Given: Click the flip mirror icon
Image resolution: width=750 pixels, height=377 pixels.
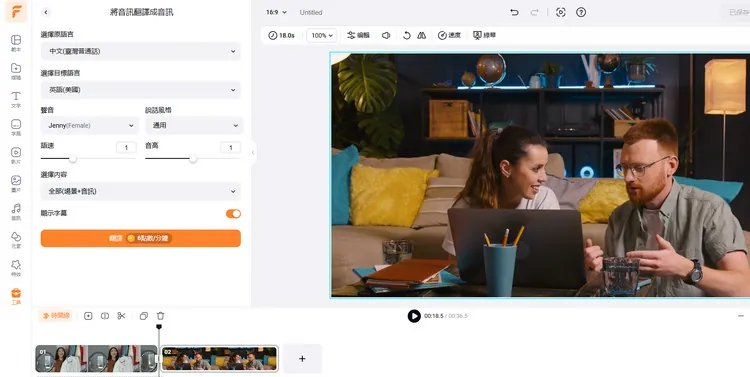Looking at the screenshot, I should [x=421, y=35].
